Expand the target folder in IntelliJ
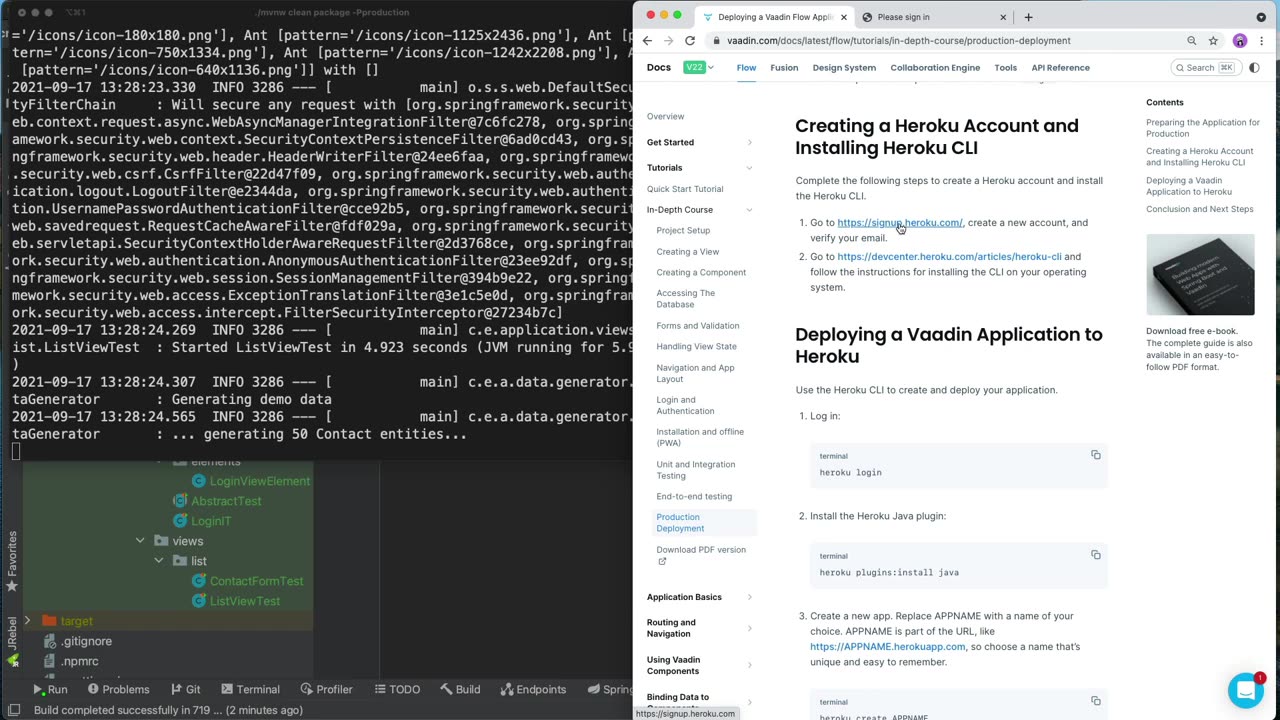This screenshot has width=1280, height=720. [x=28, y=621]
